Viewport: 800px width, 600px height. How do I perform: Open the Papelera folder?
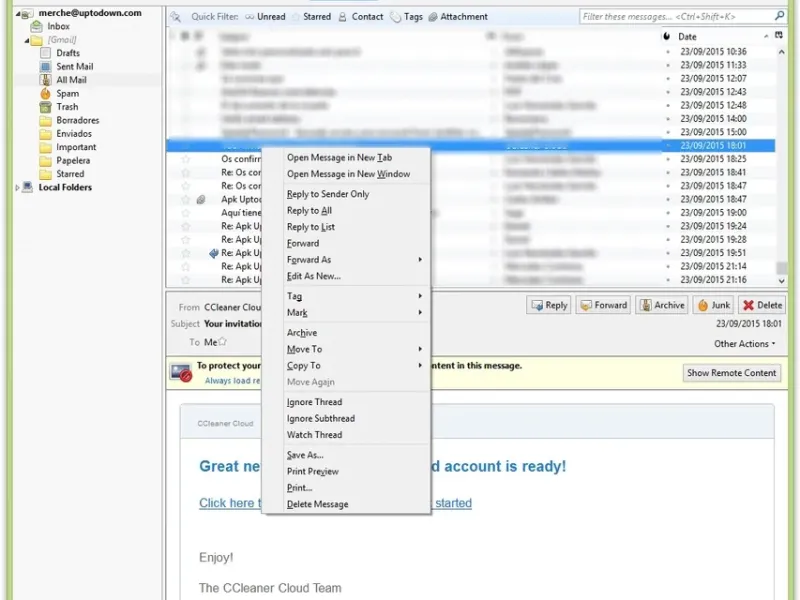[x=73, y=160]
